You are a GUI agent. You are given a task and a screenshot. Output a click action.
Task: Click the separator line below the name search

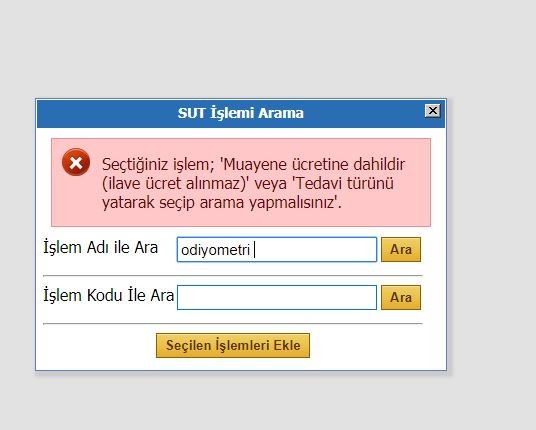[233, 275]
